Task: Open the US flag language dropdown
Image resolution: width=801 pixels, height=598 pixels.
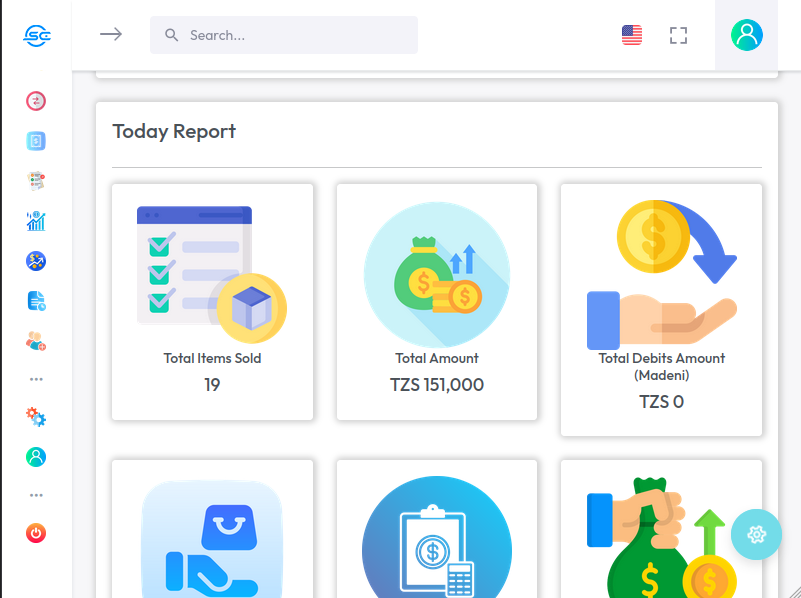Action: pos(632,35)
